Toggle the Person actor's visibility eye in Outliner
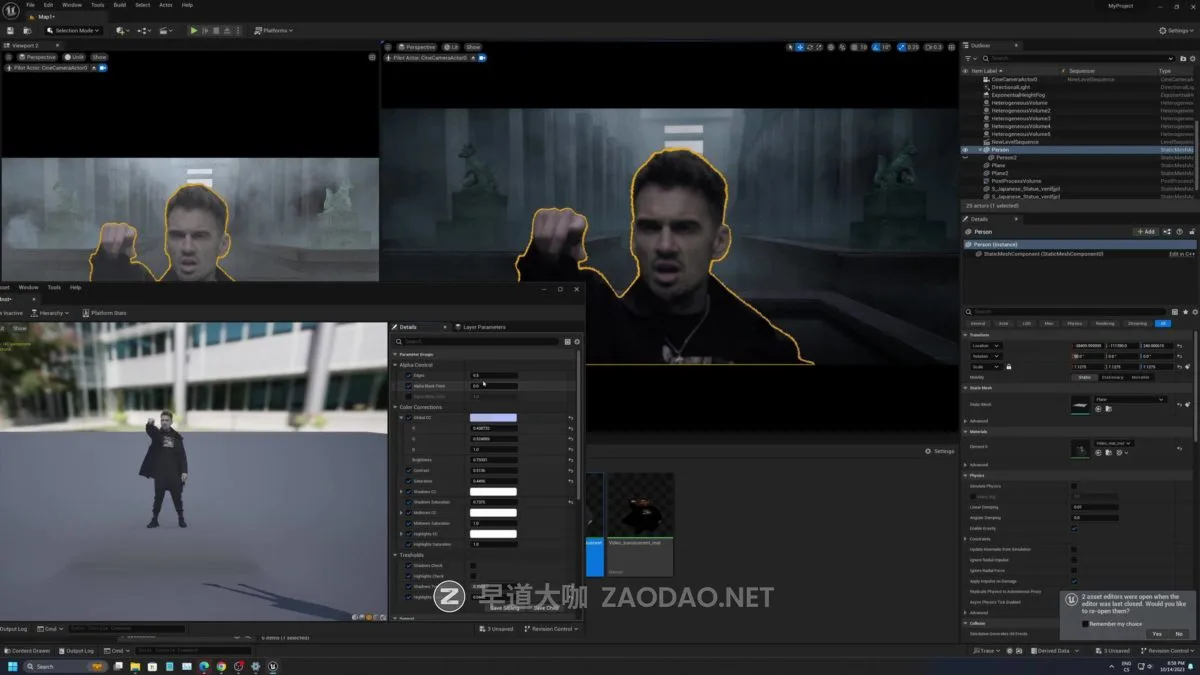Image resolution: width=1200 pixels, height=675 pixels. pyautogui.click(x=967, y=149)
